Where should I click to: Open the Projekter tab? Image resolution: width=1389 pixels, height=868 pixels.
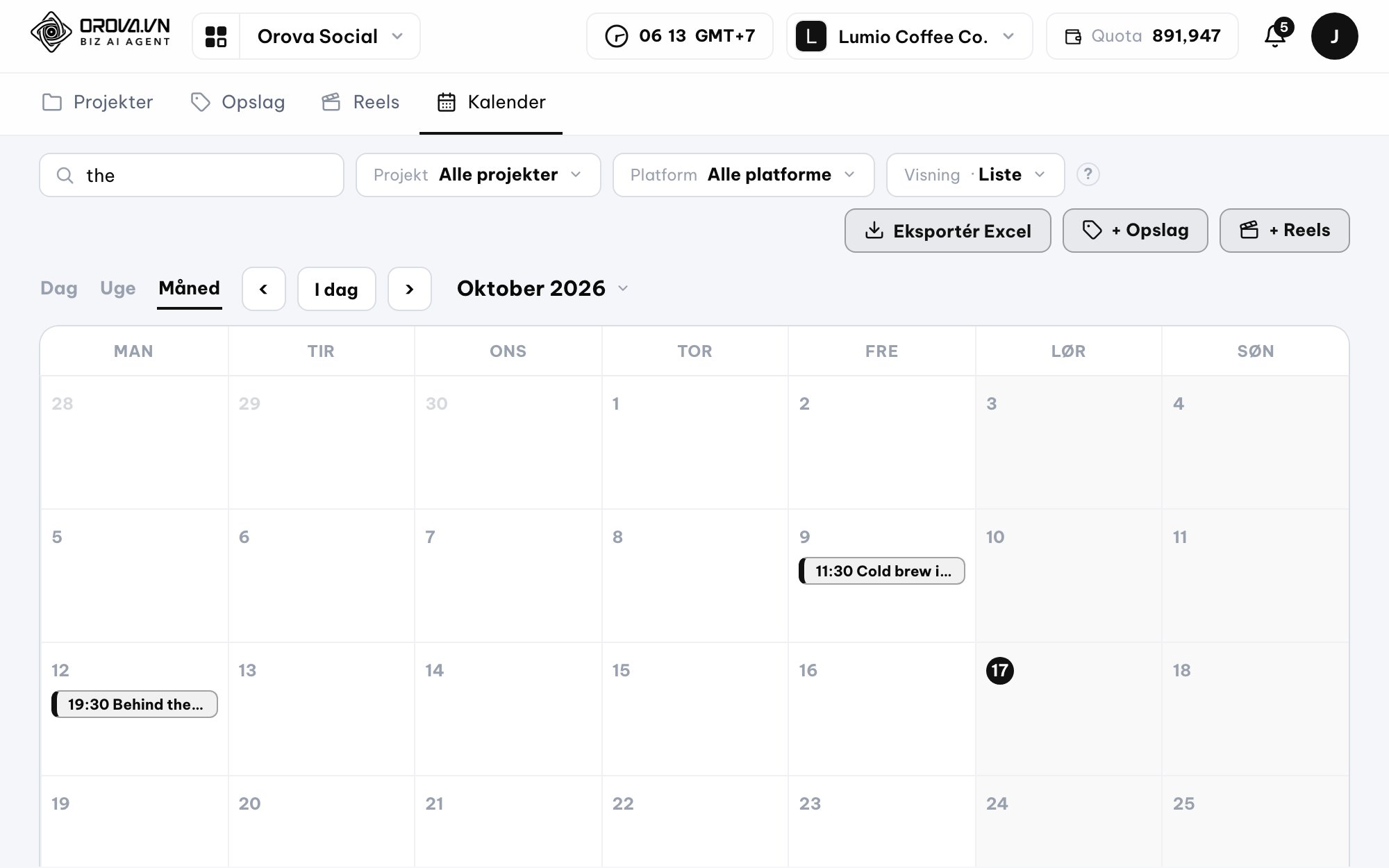tap(97, 102)
